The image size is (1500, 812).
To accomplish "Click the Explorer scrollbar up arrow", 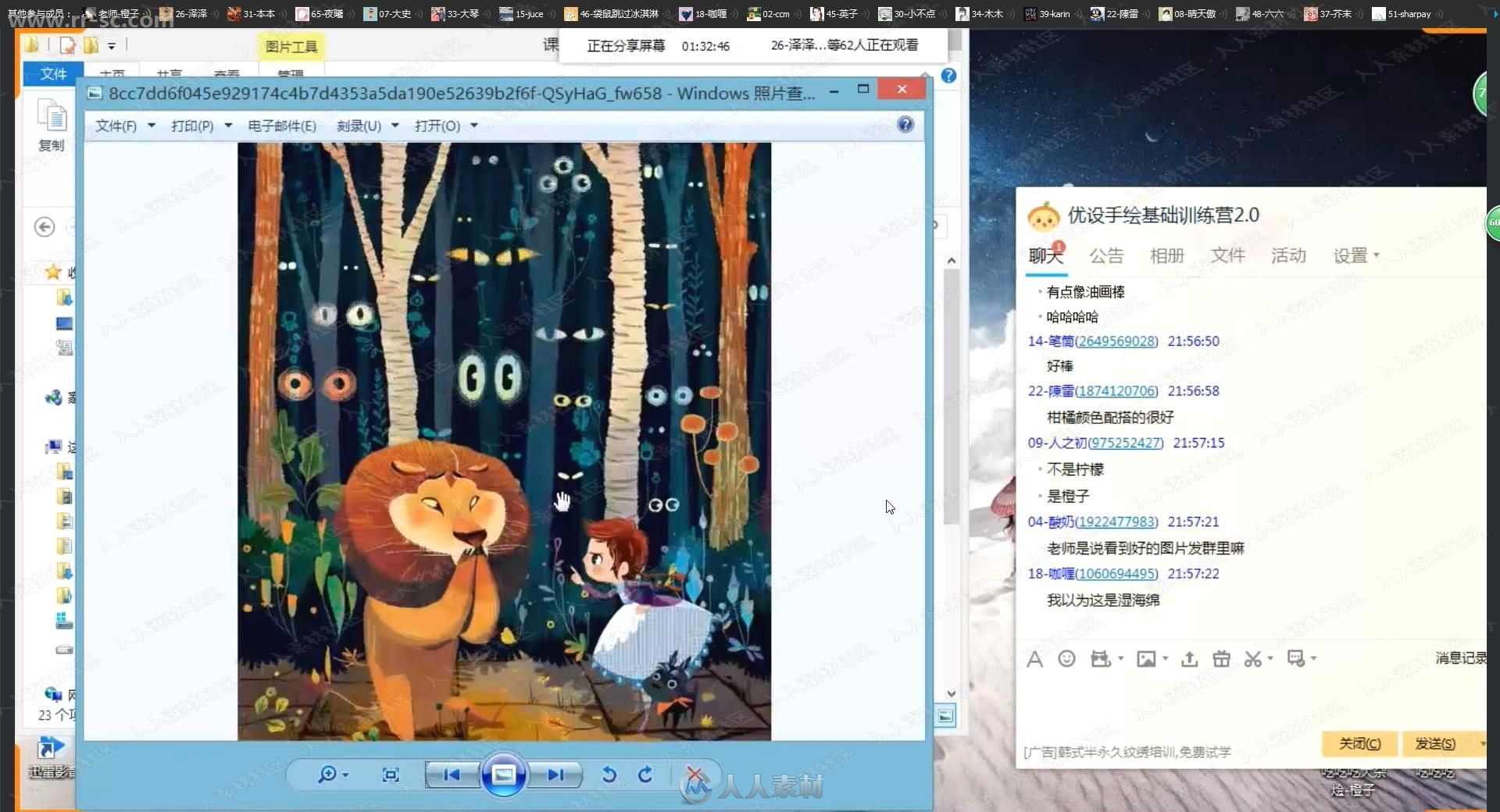I will (951, 260).
